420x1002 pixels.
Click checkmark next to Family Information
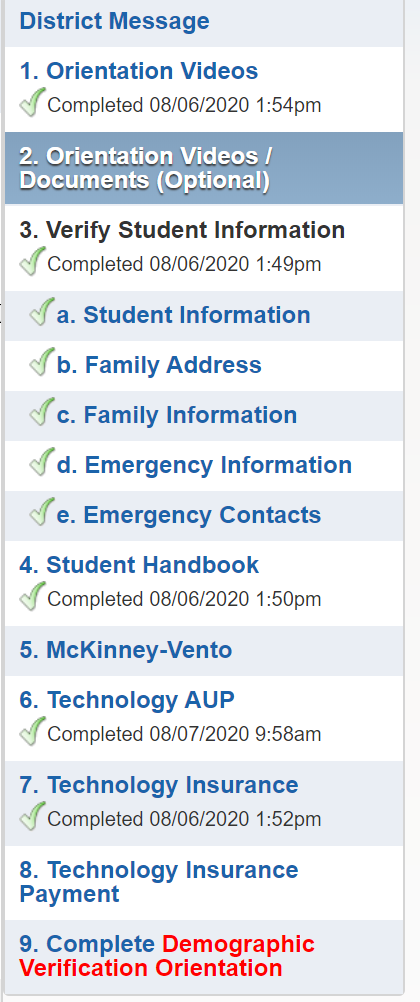tap(42, 411)
